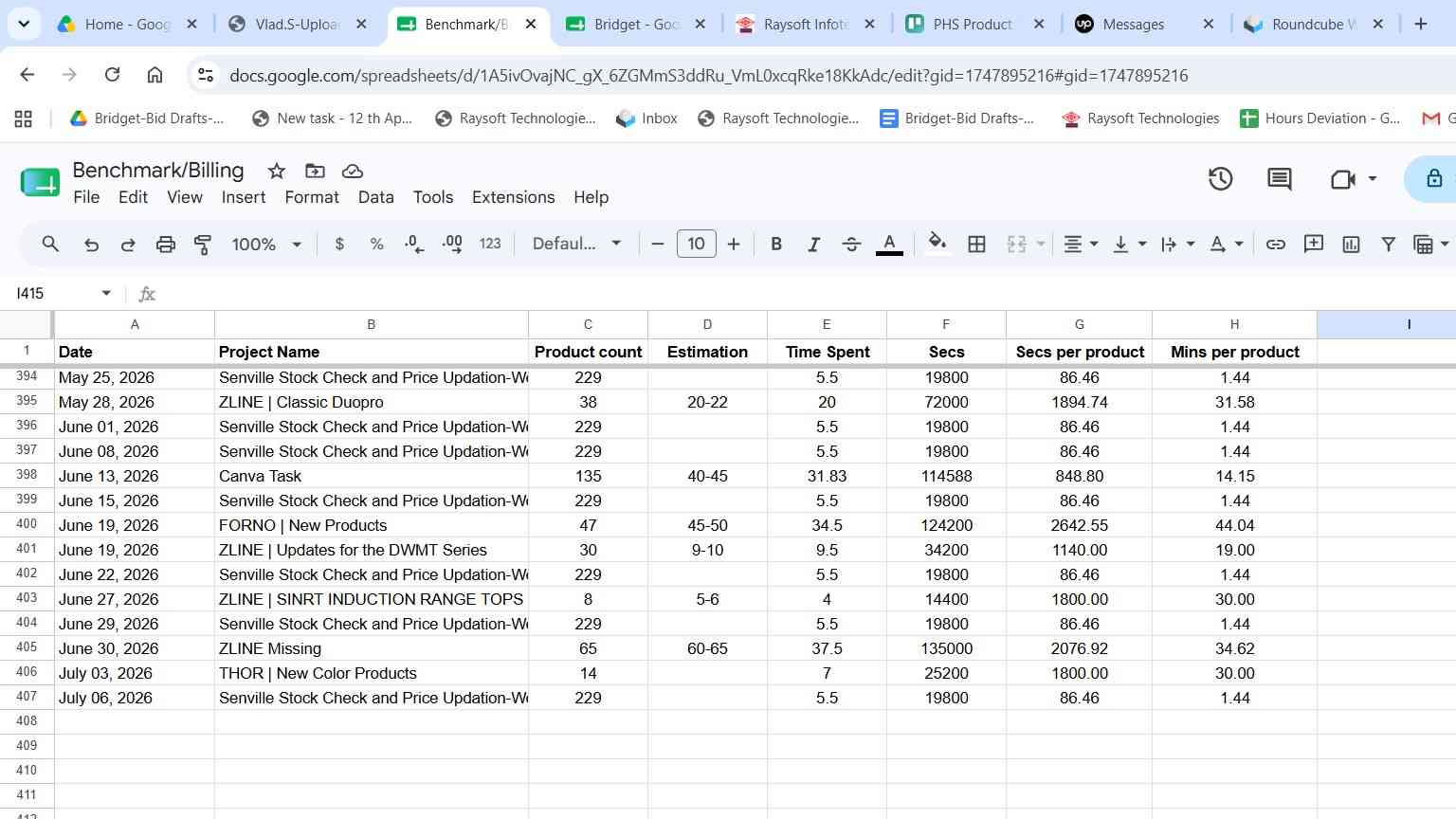Click the insert chart icon

pyautogui.click(x=1351, y=245)
